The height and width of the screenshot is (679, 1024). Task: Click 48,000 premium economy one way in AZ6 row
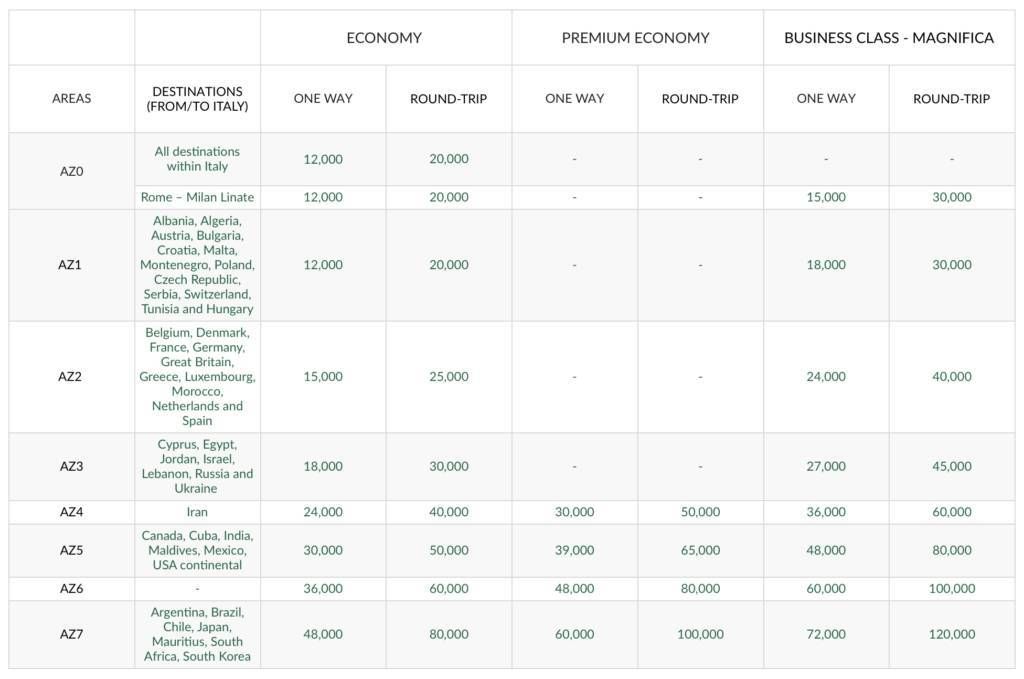click(575, 588)
